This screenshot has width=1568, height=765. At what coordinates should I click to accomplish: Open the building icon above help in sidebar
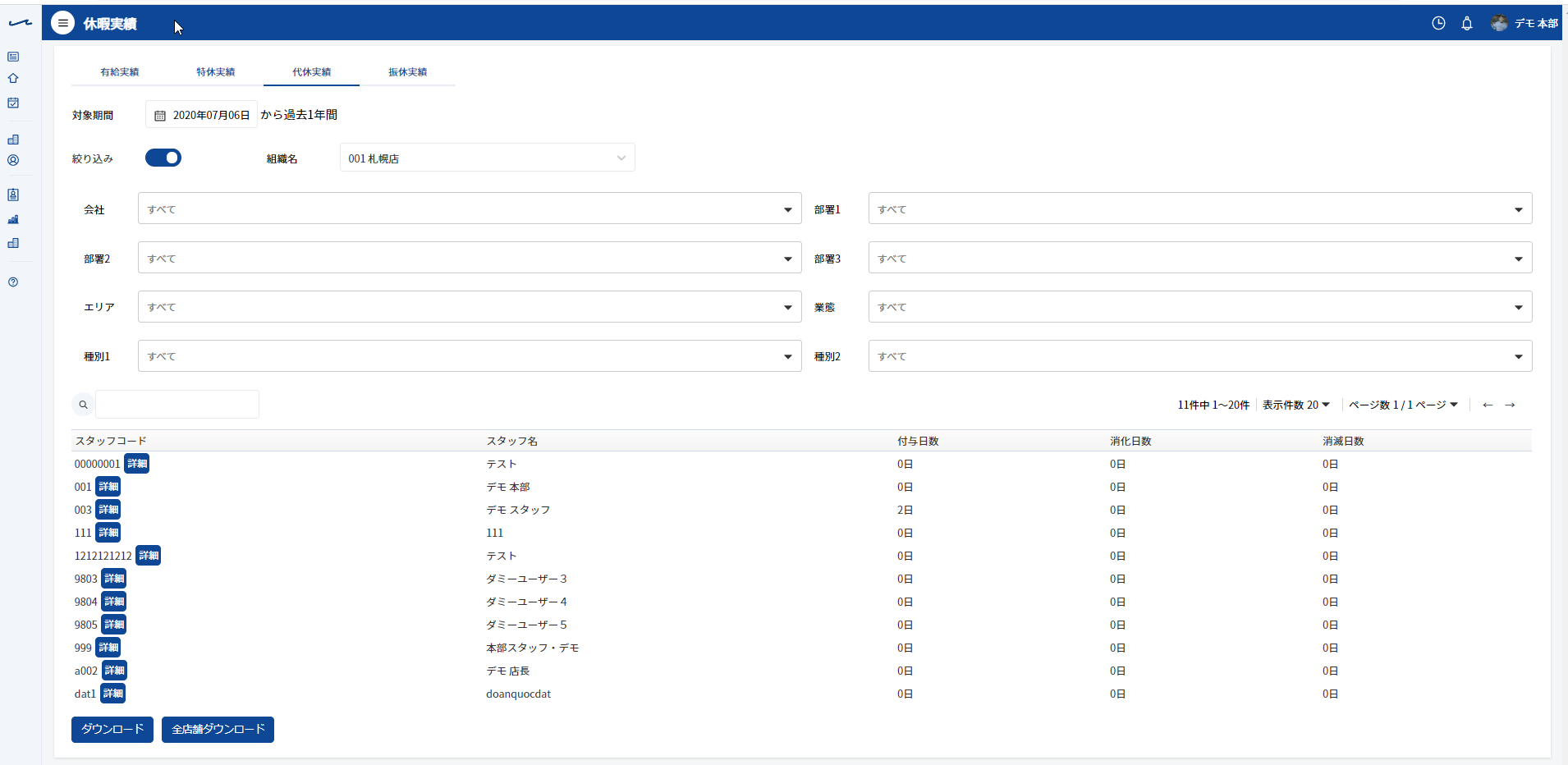coord(13,243)
